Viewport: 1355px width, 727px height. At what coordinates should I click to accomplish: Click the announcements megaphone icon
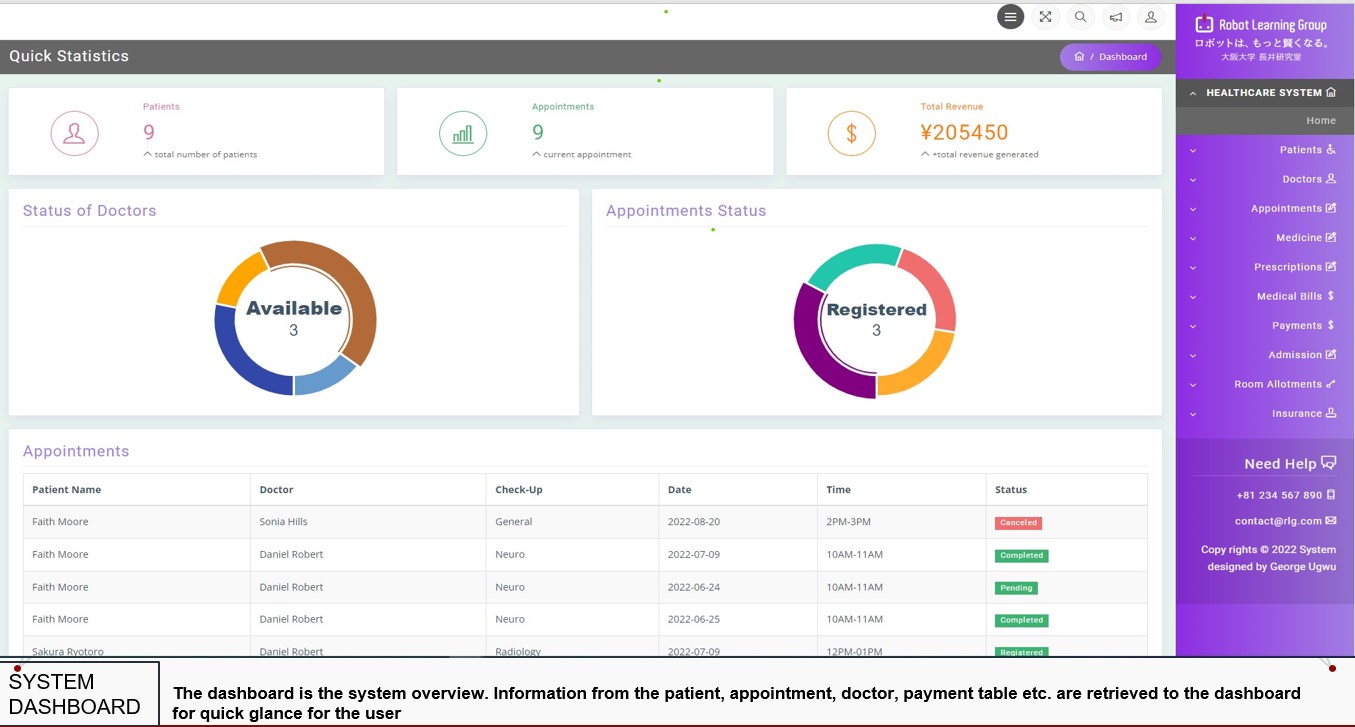(x=1115, y=16)
